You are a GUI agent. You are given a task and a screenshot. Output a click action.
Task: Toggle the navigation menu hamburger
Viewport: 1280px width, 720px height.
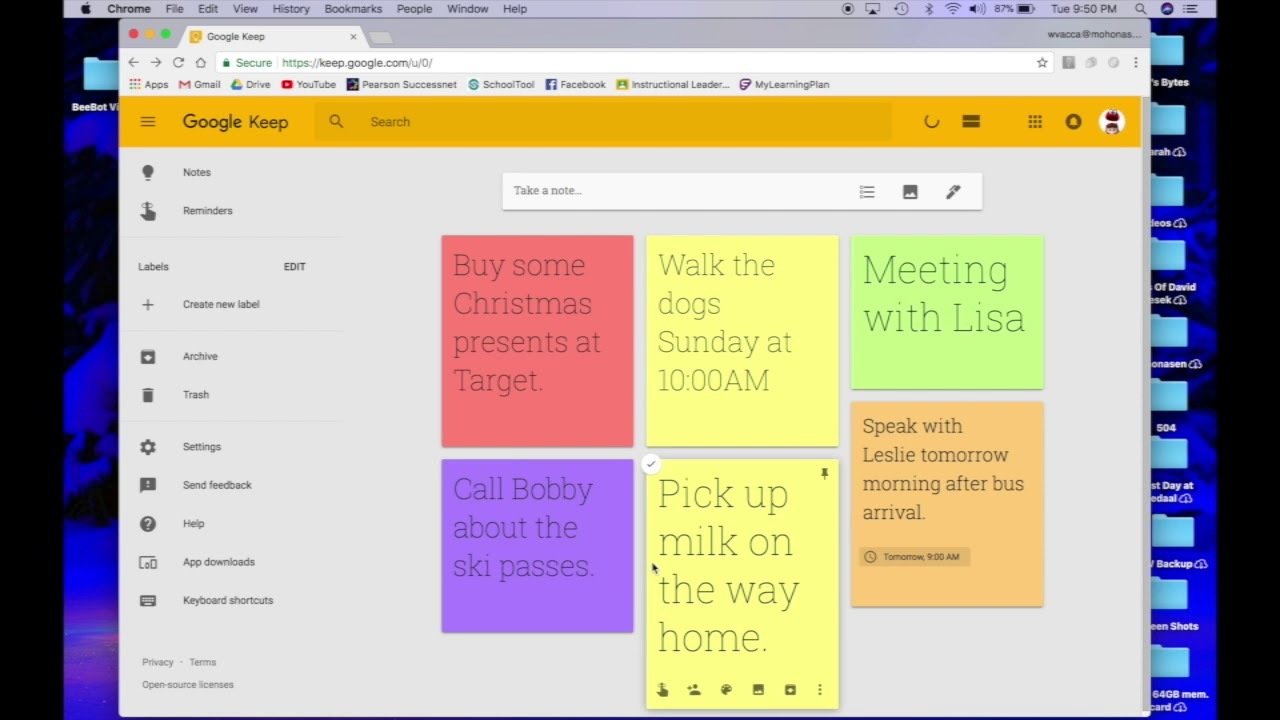point(148,121)
